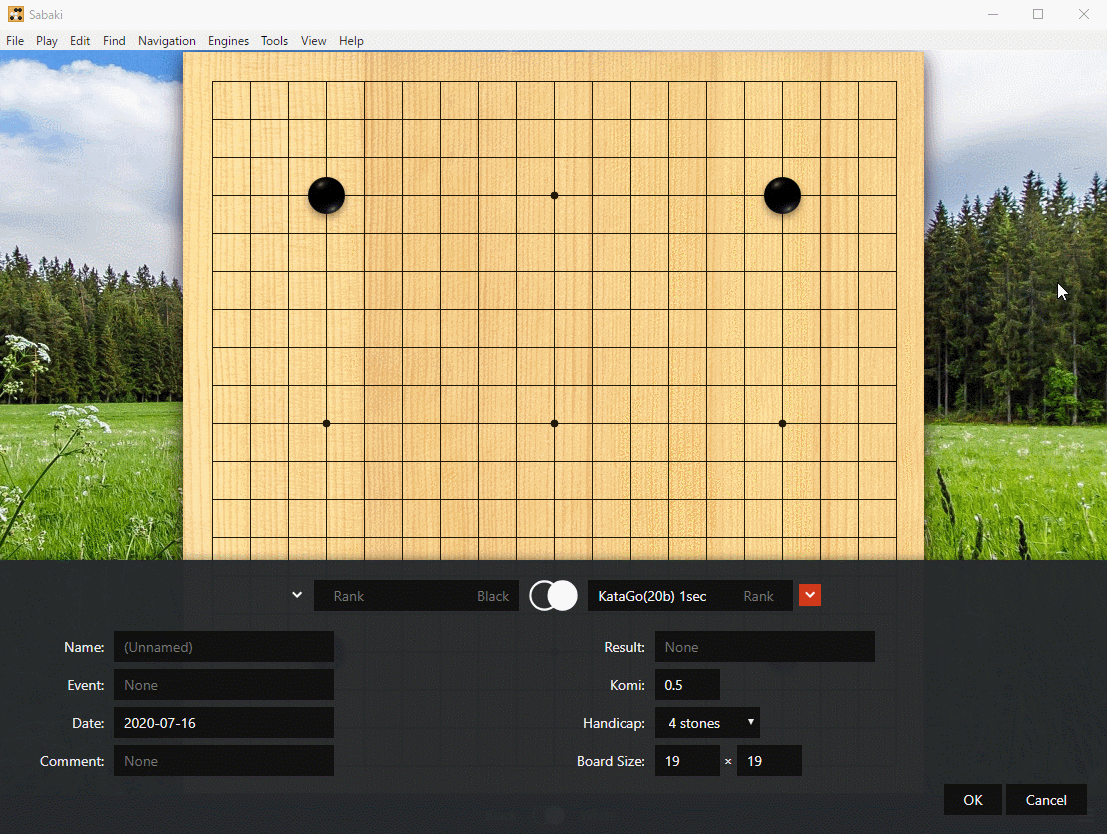Open the Engines menu
Image resolution: width=1107 pixels, height=834 pixels.
pos(228,41)
